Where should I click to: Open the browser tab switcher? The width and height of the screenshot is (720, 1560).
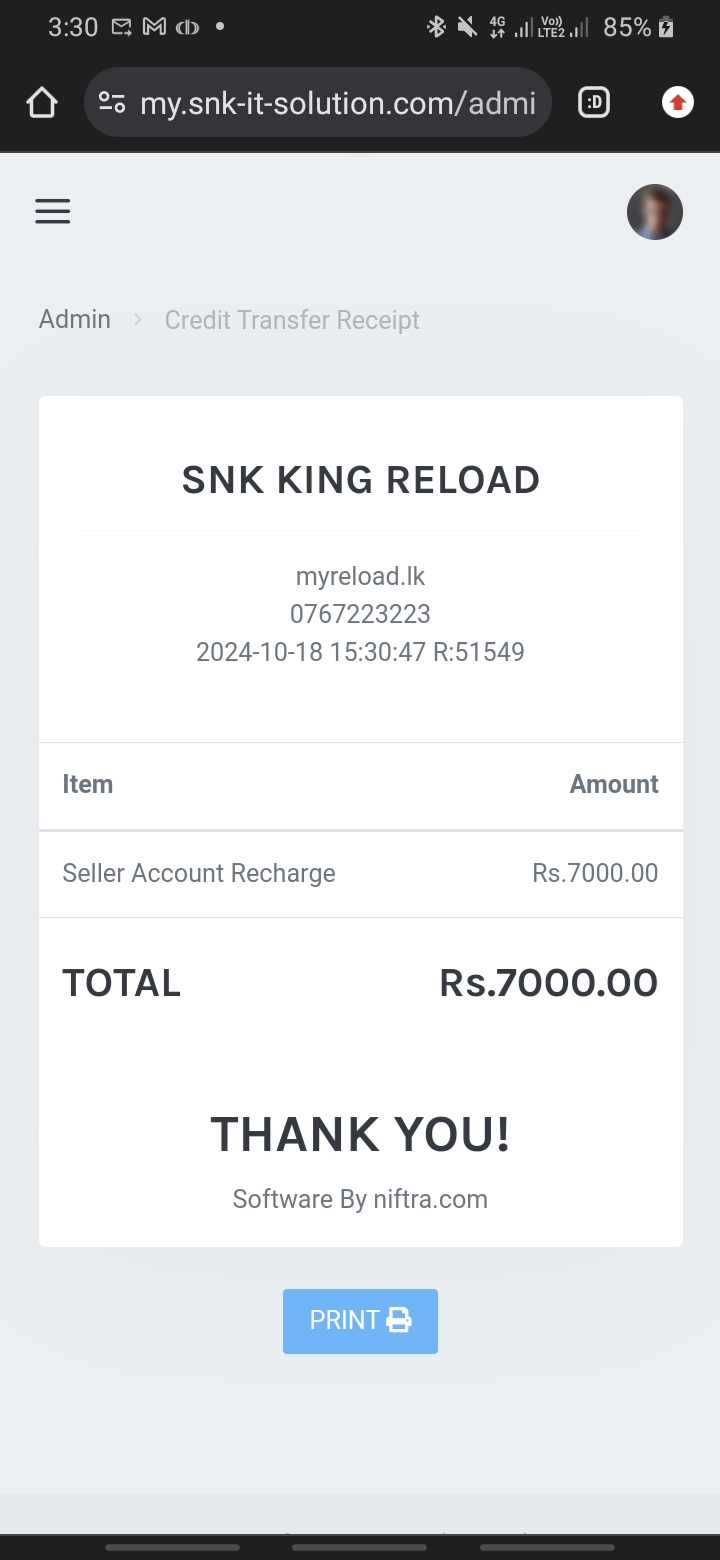(x=594, y=102)
